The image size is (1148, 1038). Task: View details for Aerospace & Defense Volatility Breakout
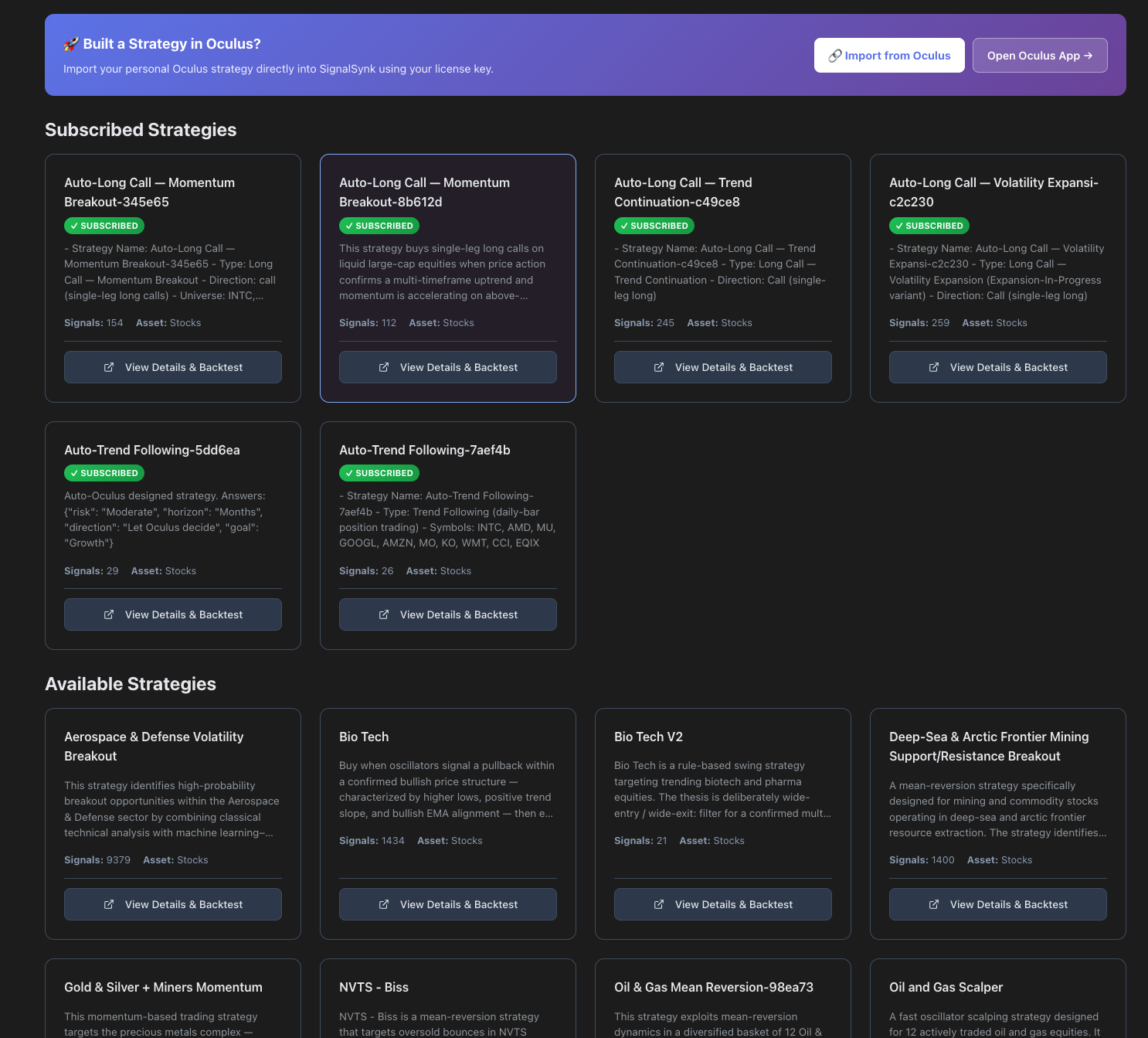173,904
